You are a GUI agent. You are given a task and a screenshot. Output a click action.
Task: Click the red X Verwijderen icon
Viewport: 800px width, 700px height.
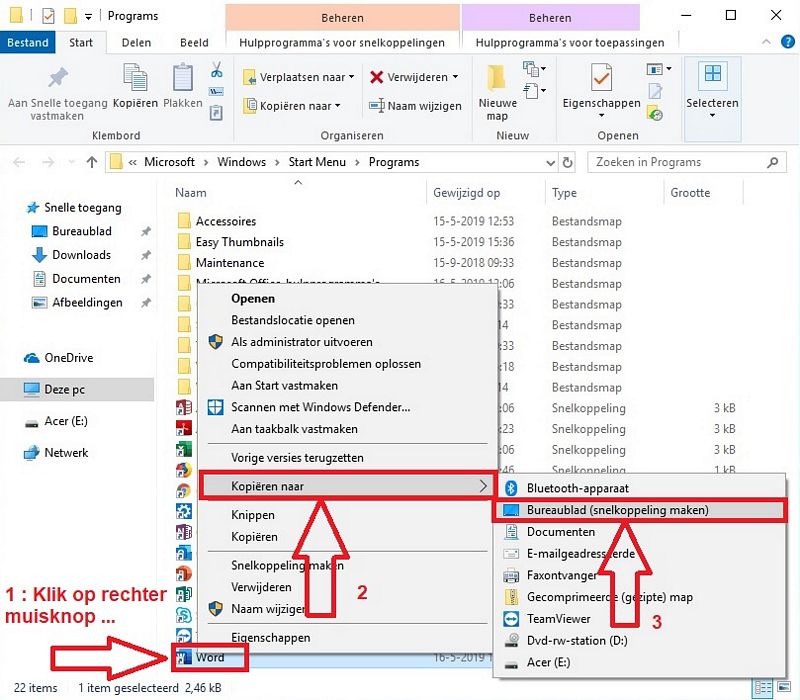377,77
